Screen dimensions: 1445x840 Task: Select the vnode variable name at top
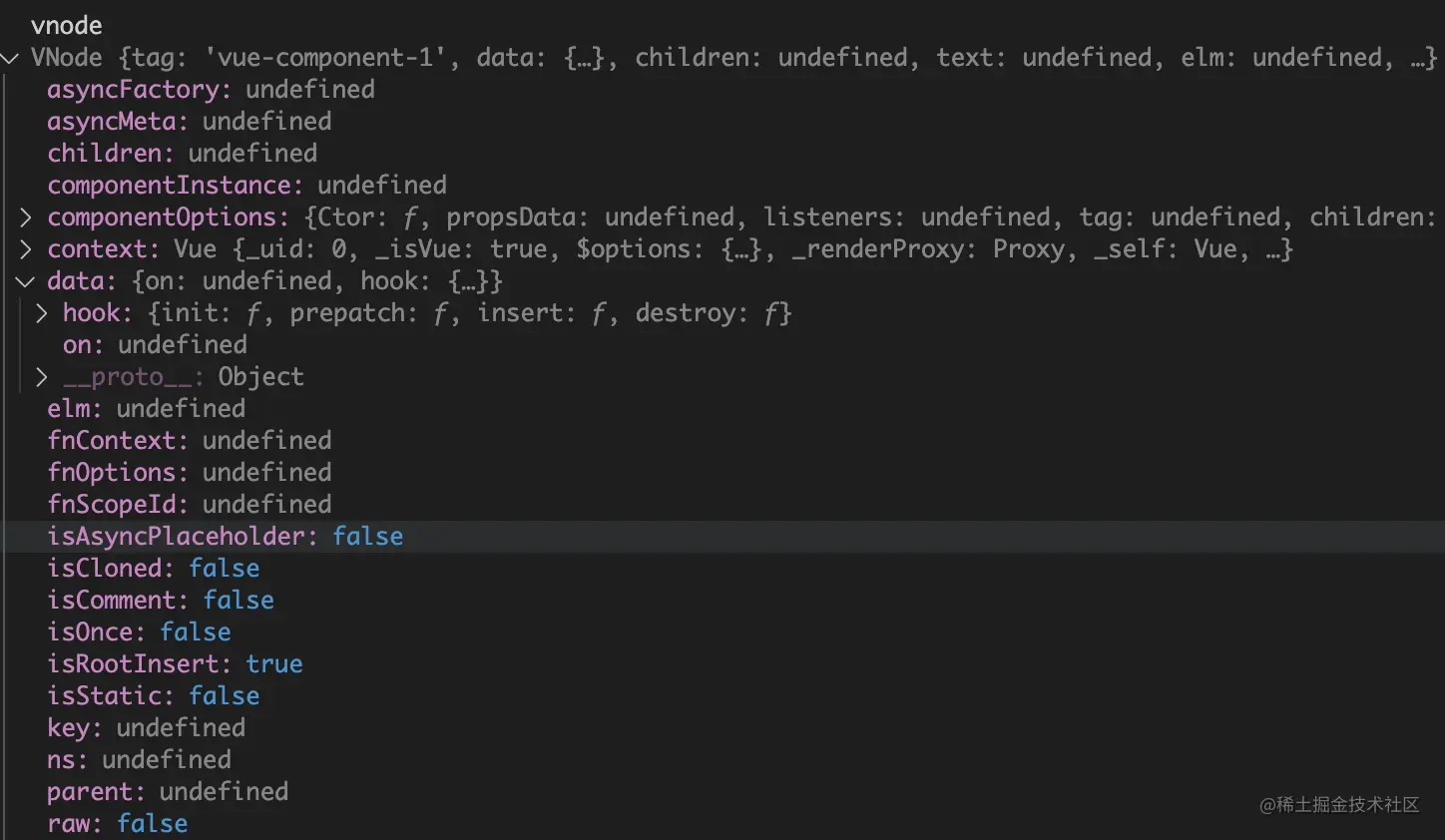coord(66,26)
